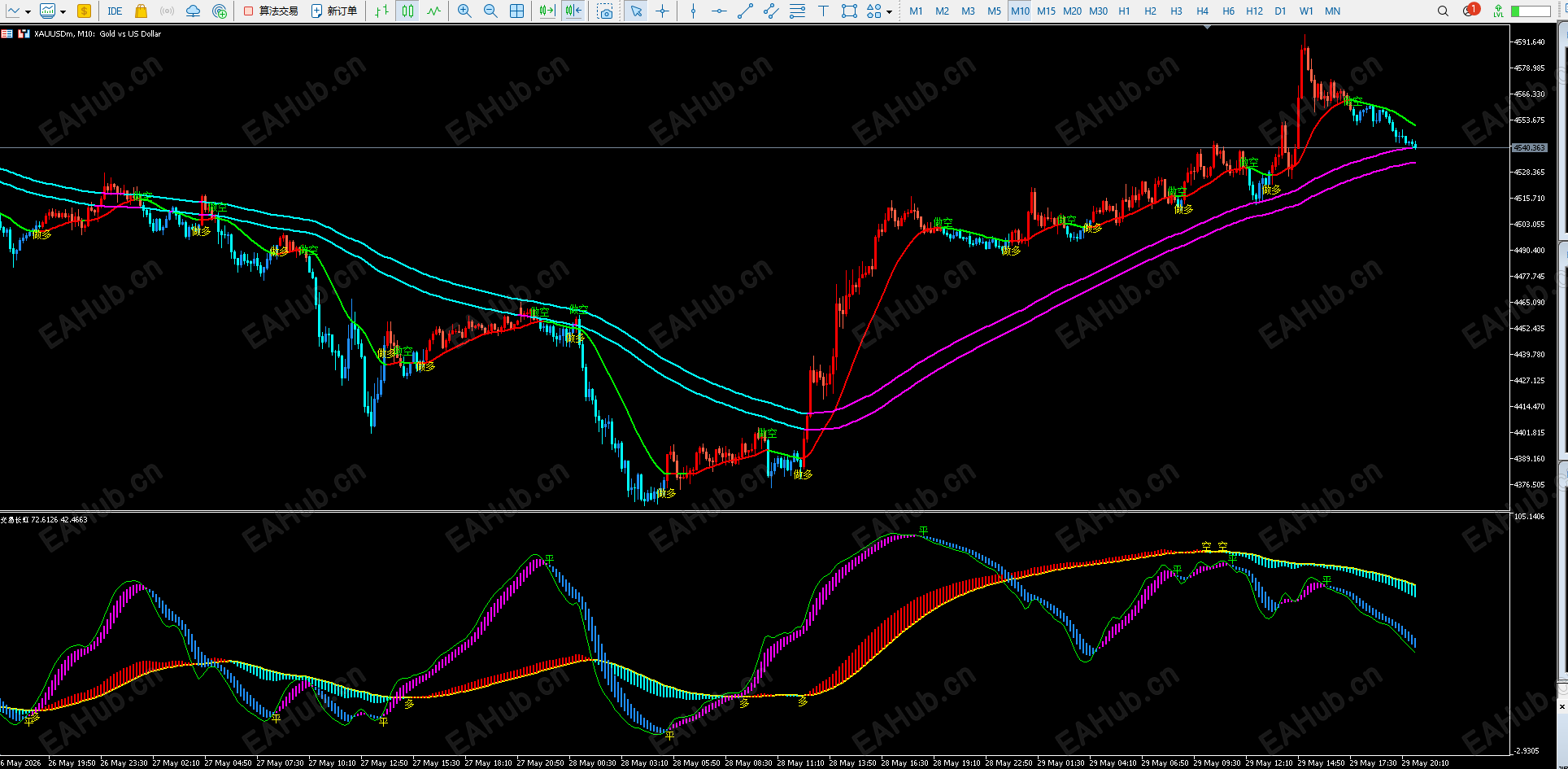The height and width of the screenshot is (769, 1568).
Task: Click the signals broadcast icon
Action: (167, 11)
